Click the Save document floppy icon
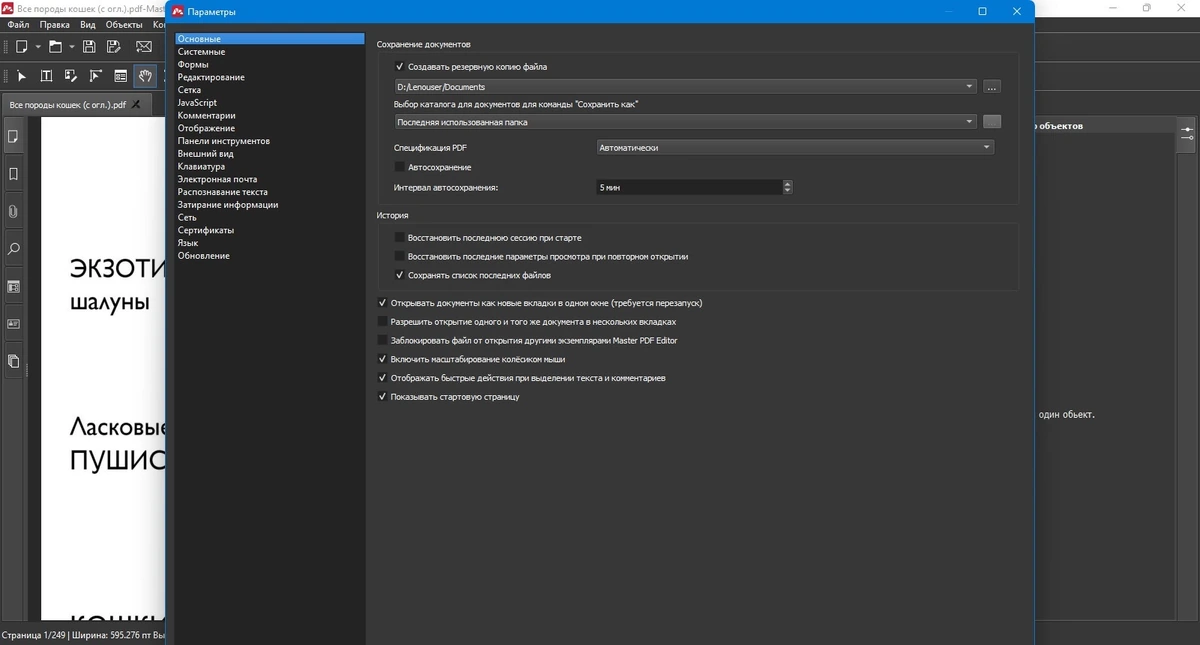Image resolution: width=1200 pixels, height=645 pixels. pos(89,46)
